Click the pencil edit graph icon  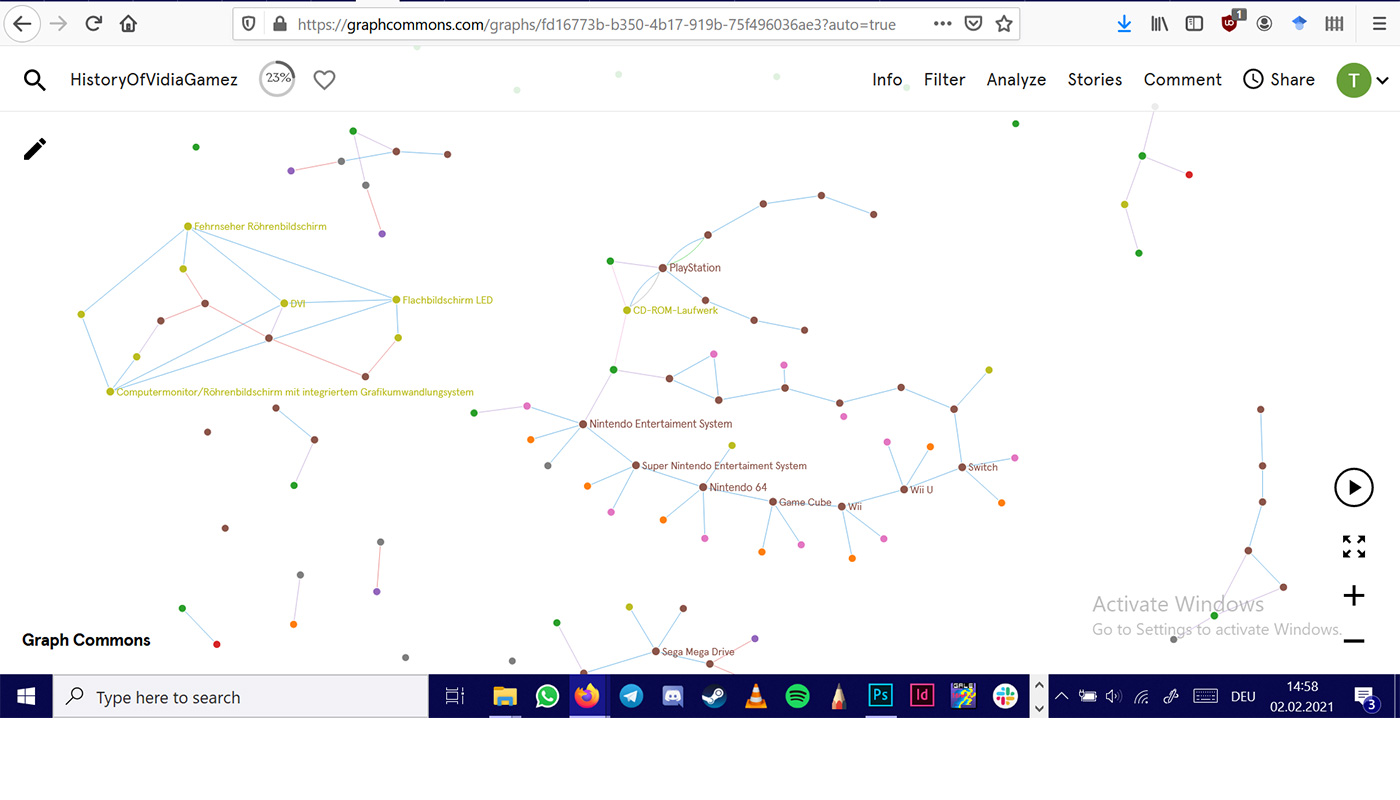35,149
